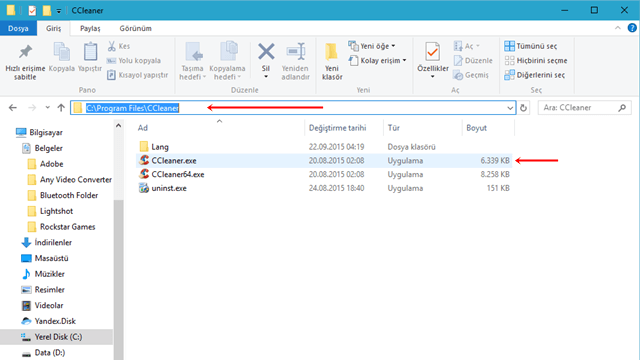640x360 pixels.
Task: Open Masaüstü desktop in sidebar
Action: (x=51, y=258)
